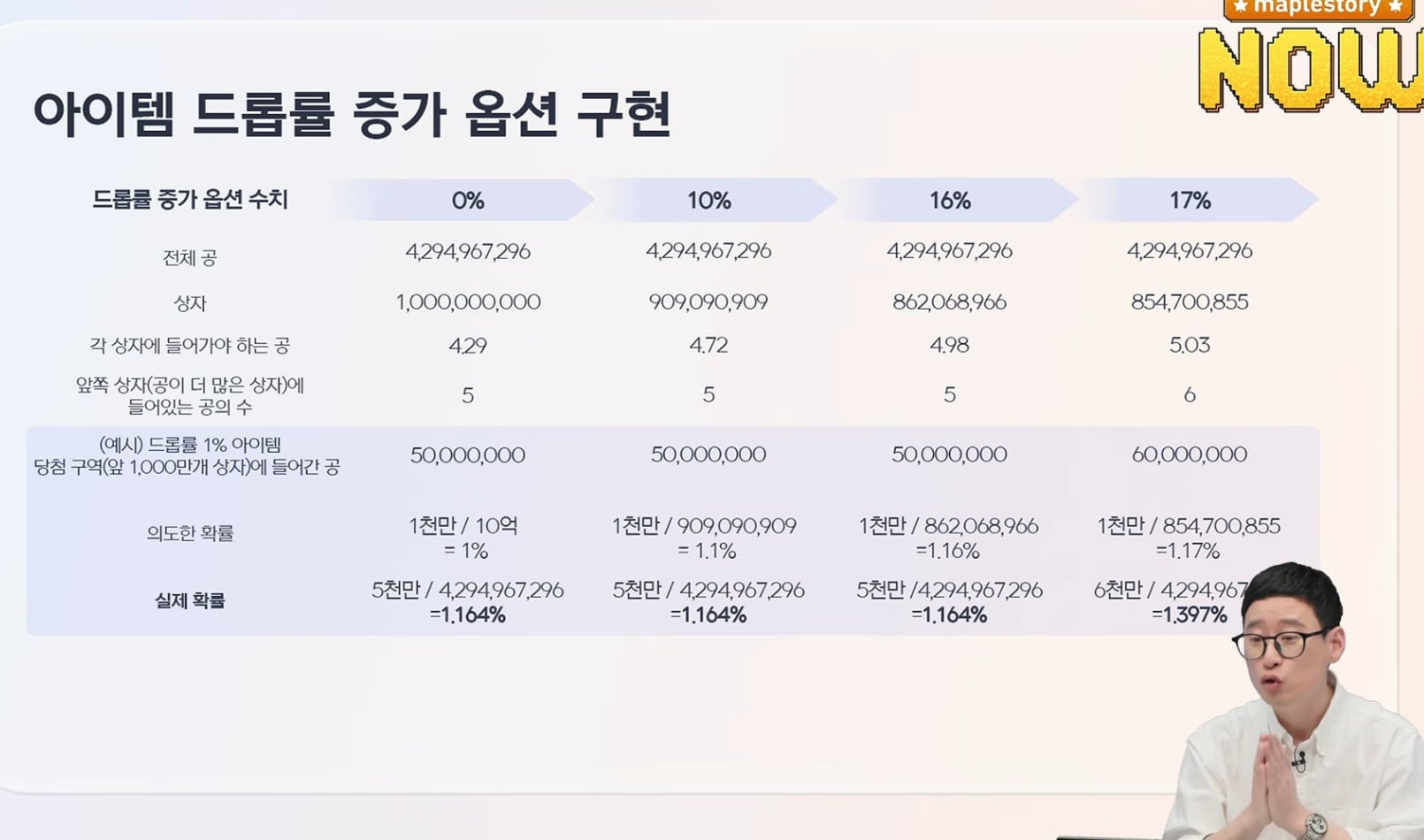Viewport: 1424px width, 840px height.
Task: Click the 드롭률 증가 옵션 수치 row label
Action: (x=190, y=199)
